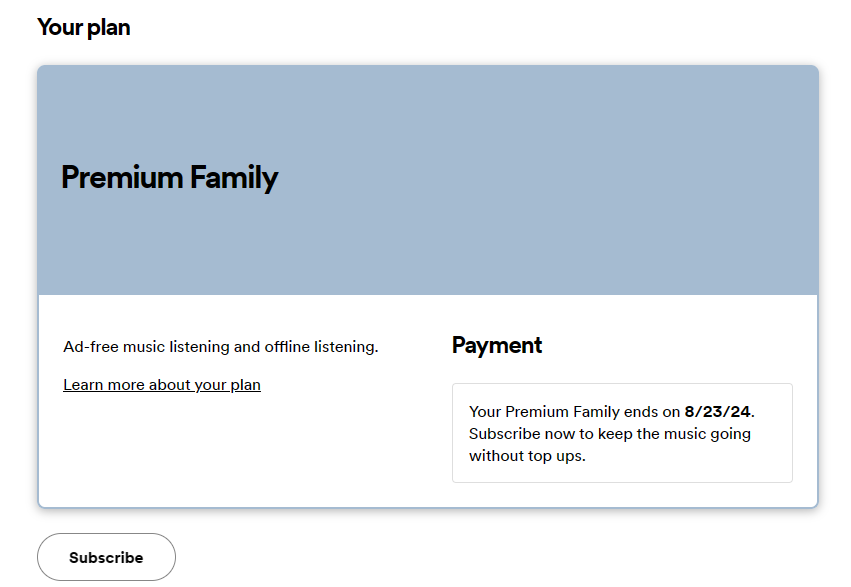Image resolution: width=851 pixels, height=587 pixels.
Task: Click the word 'plan' in the top heading
Action: tap(109, 27)
